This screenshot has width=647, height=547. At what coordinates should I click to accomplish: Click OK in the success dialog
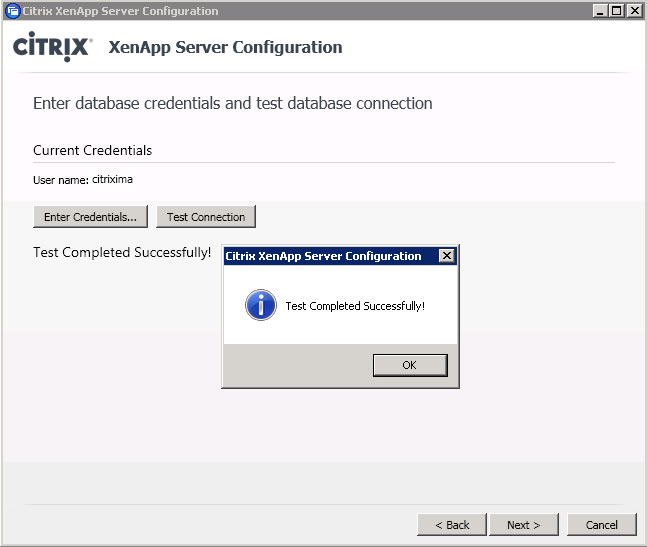[x=410, y=365]
